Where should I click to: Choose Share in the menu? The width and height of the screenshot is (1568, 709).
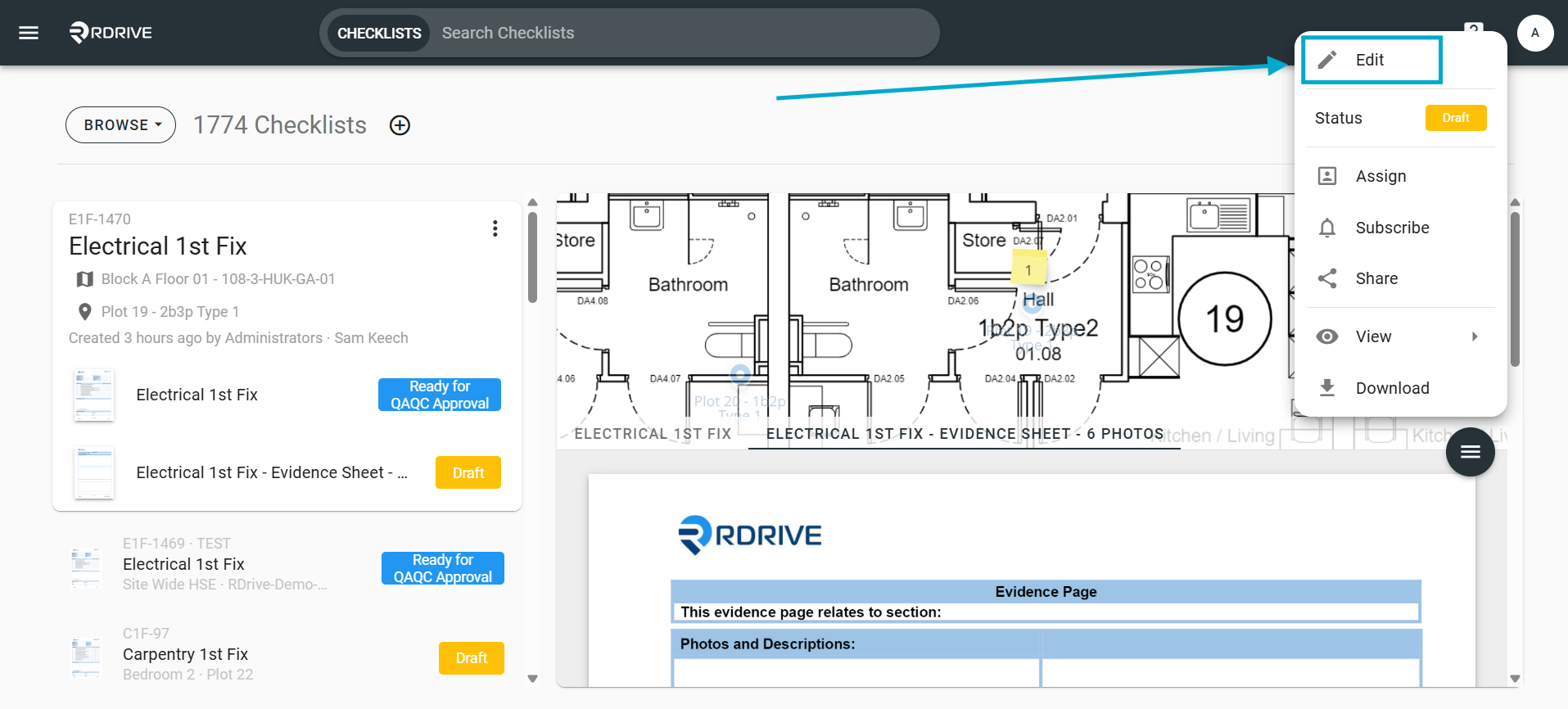(1401, 278)
